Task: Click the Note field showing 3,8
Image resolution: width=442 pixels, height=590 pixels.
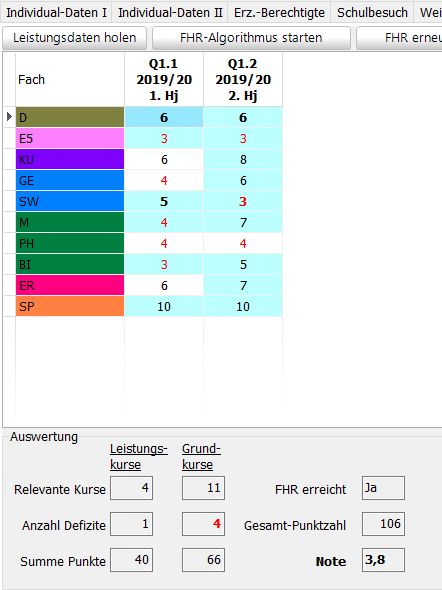Action: coord(383,560)
